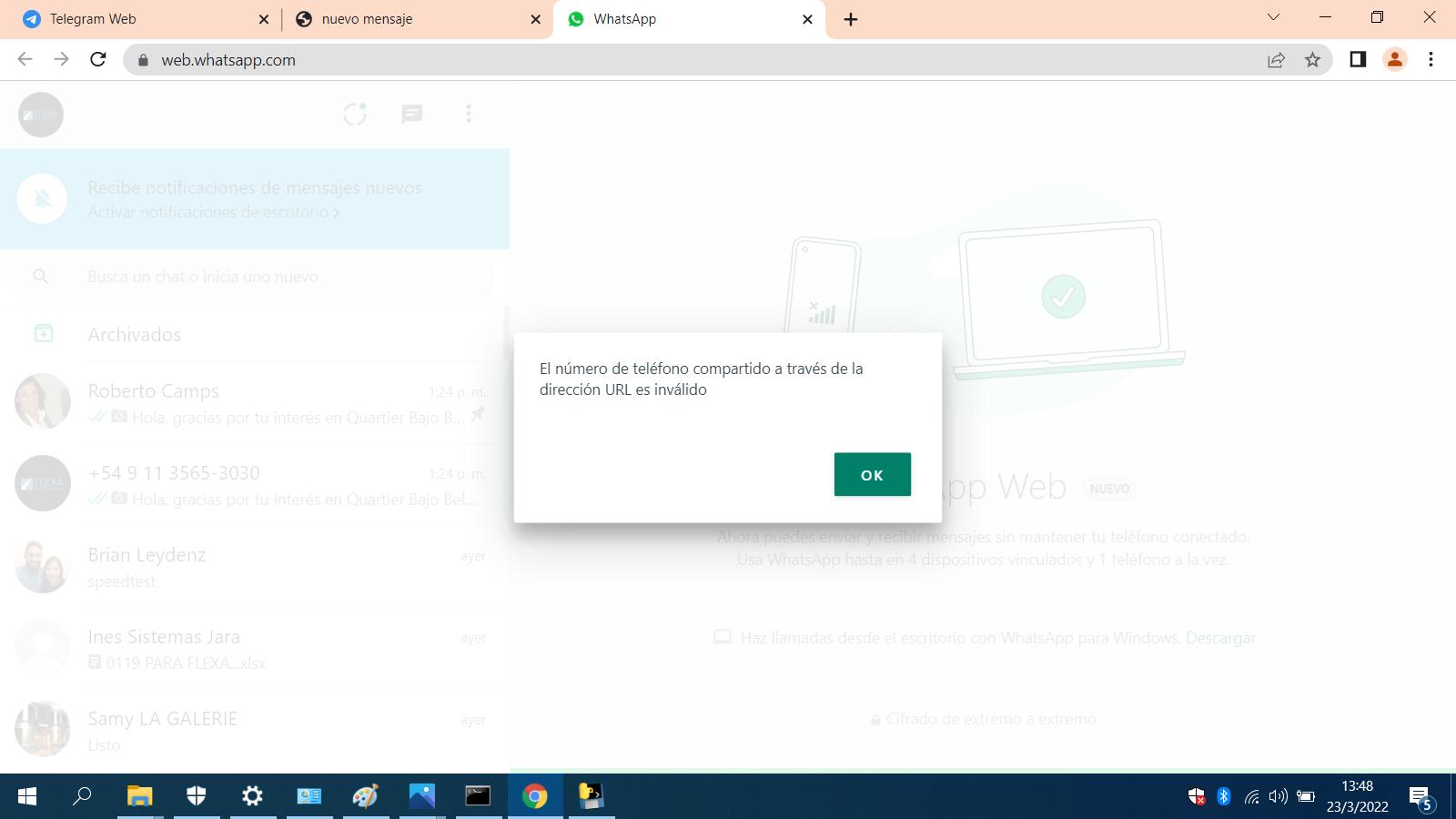This screenshot has width=1456, height=819.
Task: Go back in browser history
Action: (25, 59)
